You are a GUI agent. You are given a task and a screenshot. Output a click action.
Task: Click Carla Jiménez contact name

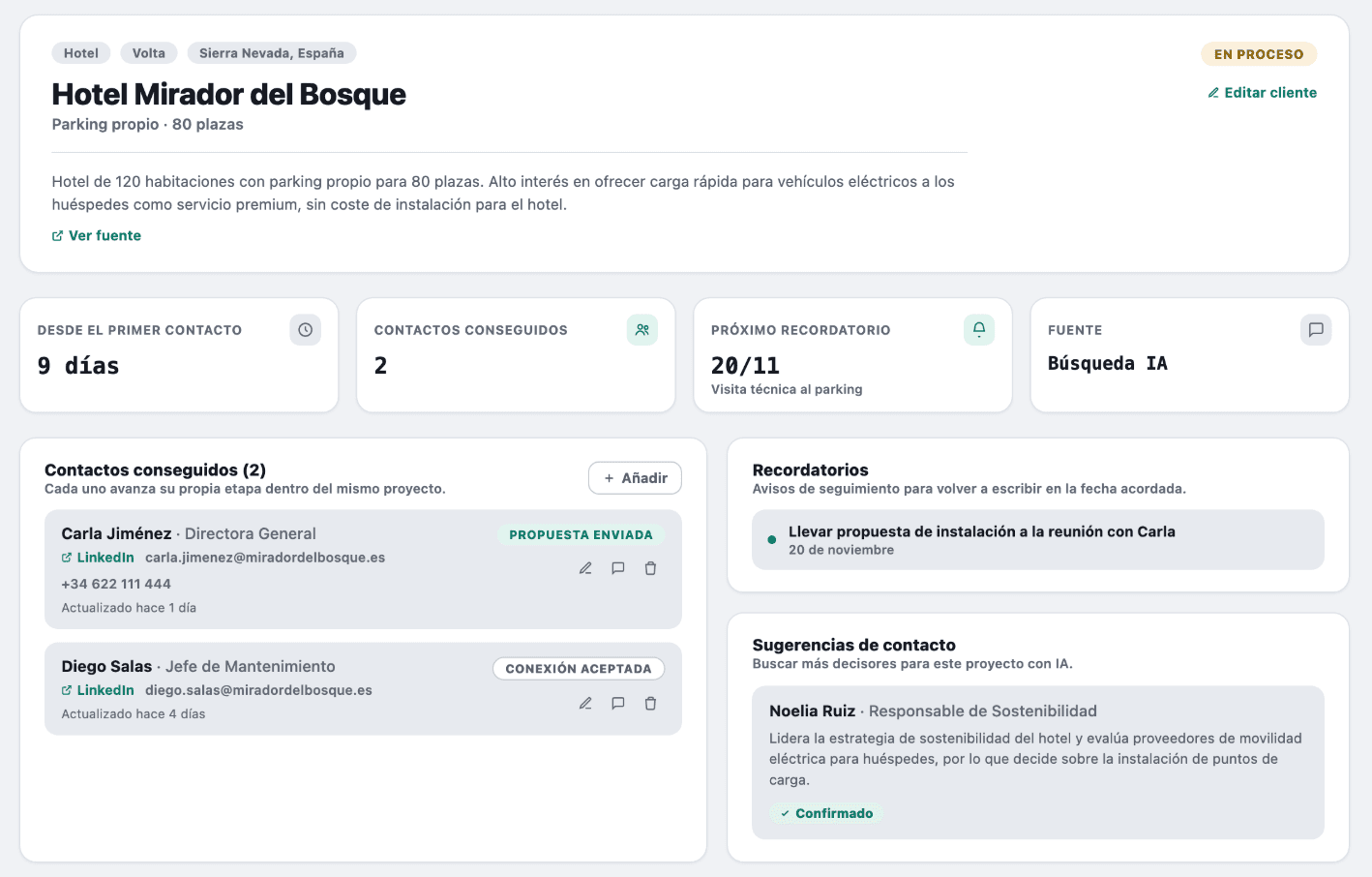point(116,533)
